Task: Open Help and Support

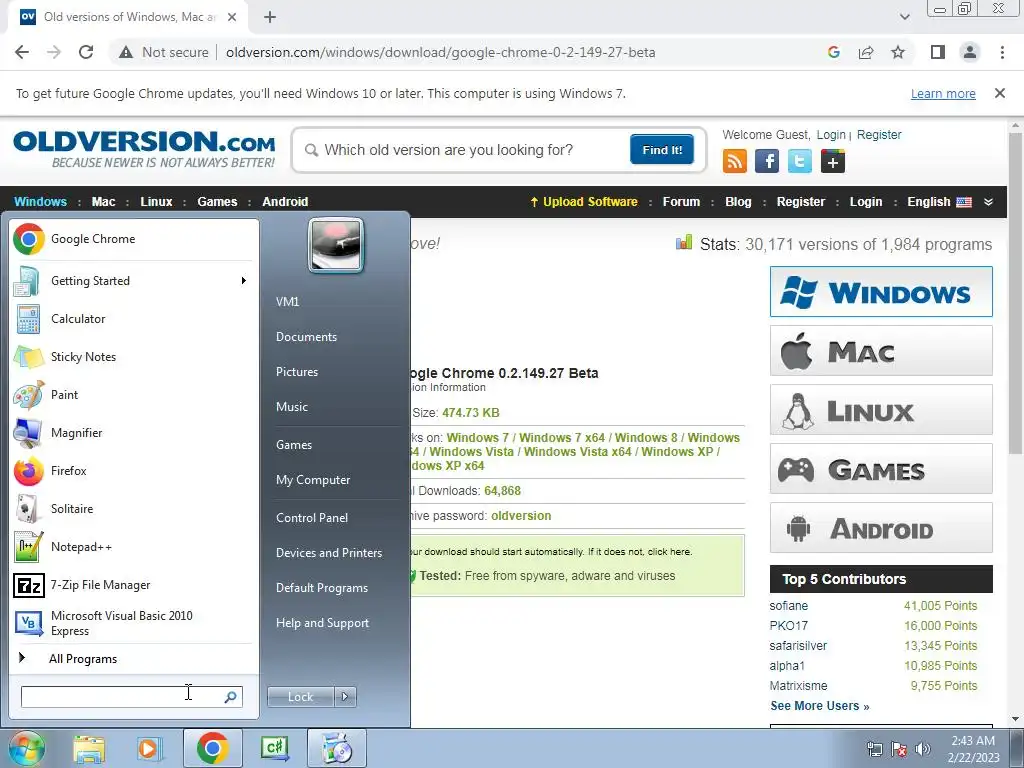Action: (323, 623)
